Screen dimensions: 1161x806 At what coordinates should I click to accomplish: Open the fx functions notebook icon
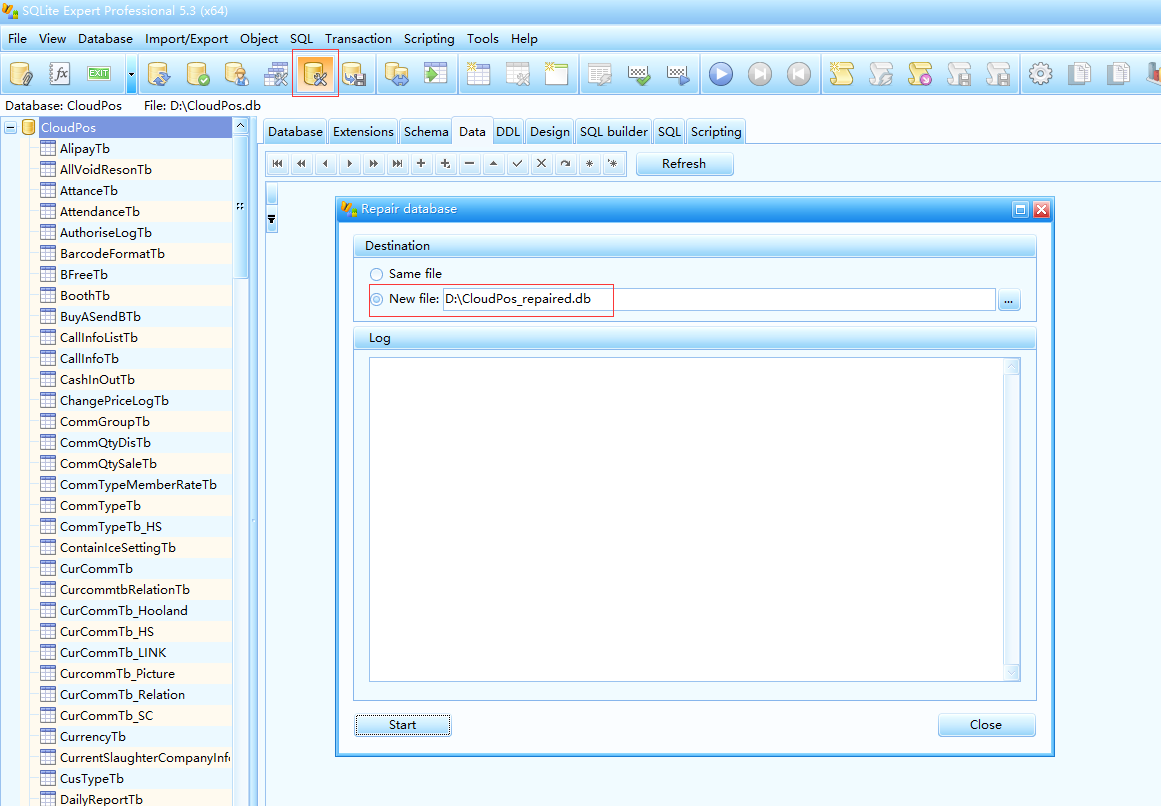click(59, 74)
